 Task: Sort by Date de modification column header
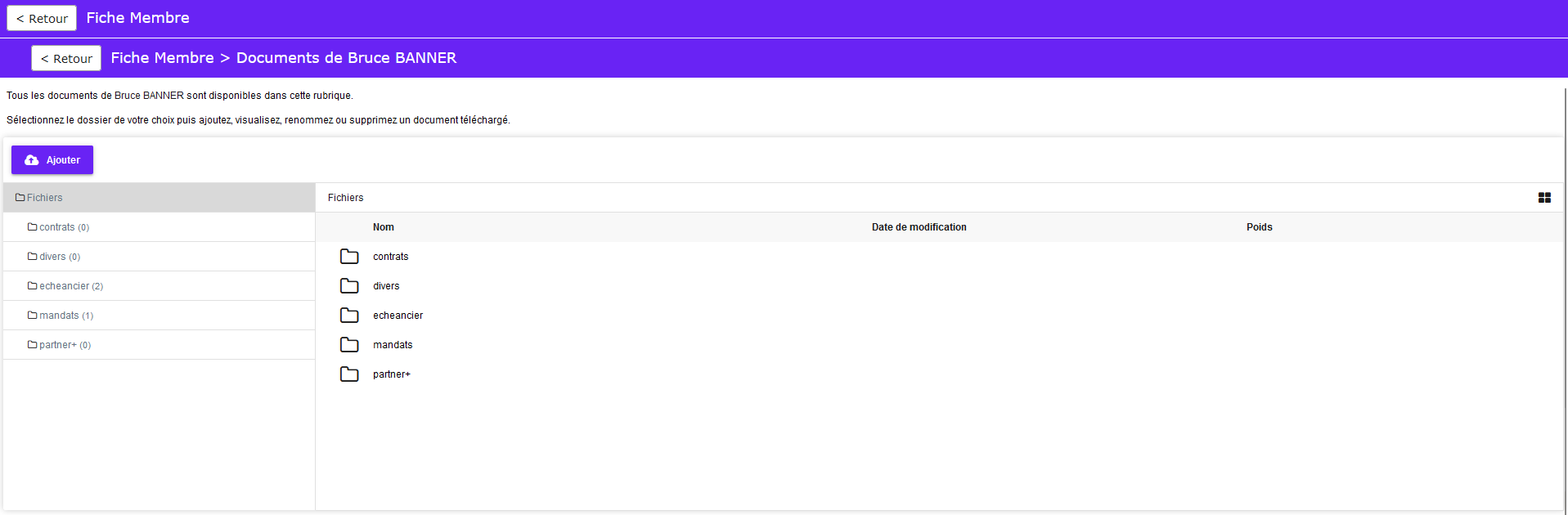coord(919,227)
